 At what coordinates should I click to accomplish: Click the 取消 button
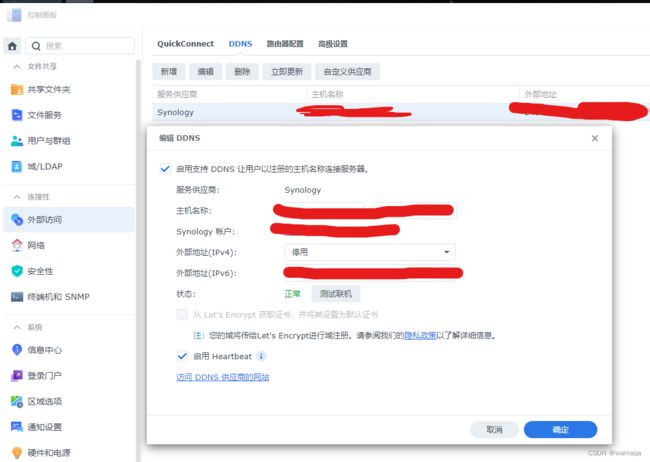point(494,430)
